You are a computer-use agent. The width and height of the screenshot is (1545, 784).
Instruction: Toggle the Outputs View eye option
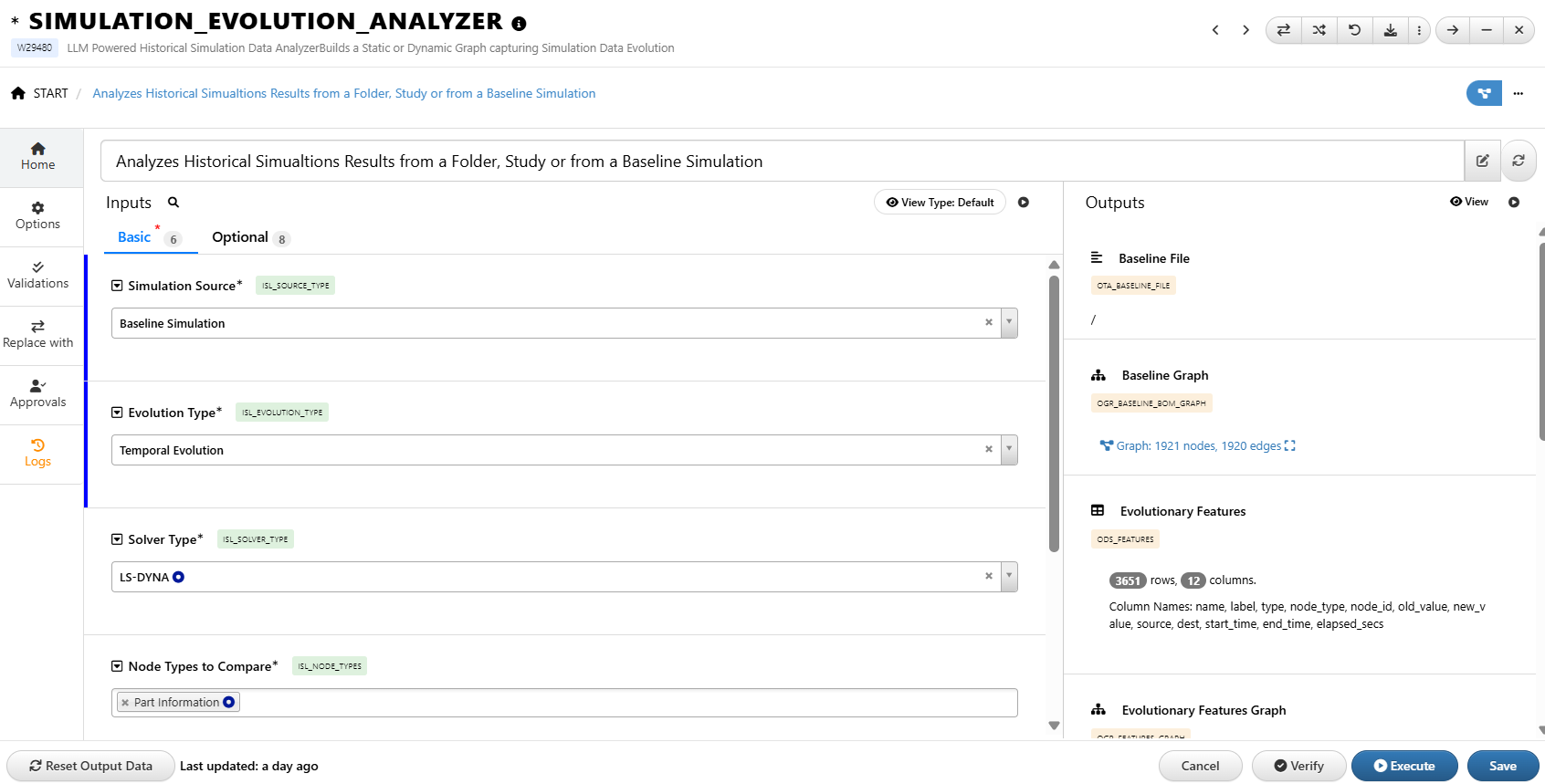click(x=1468, y=202)
